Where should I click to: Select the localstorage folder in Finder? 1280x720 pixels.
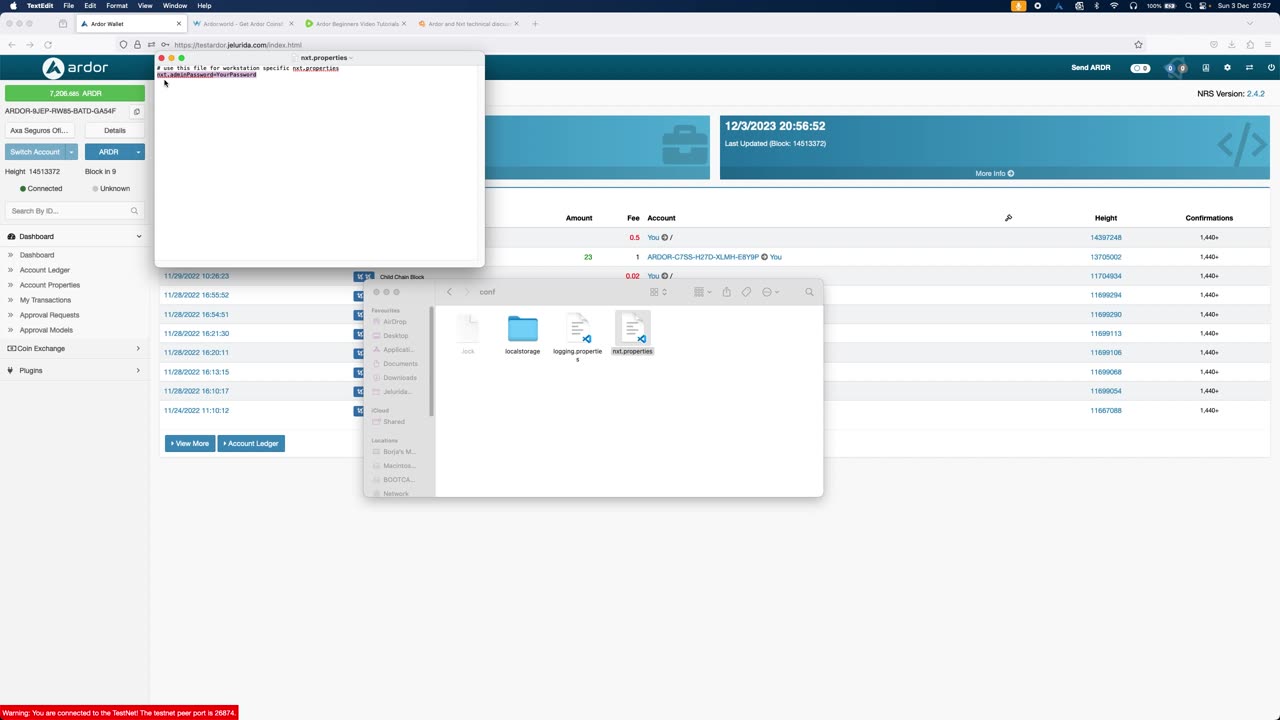click(x=522, y=334)
